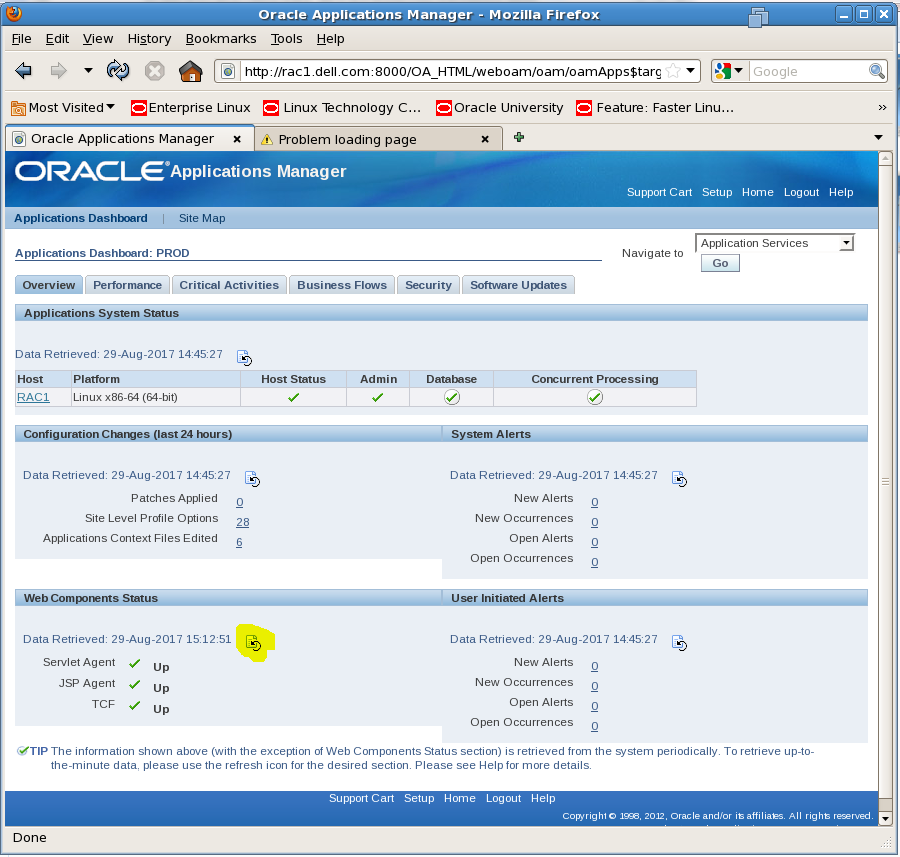Click Setup link in header

717,192
